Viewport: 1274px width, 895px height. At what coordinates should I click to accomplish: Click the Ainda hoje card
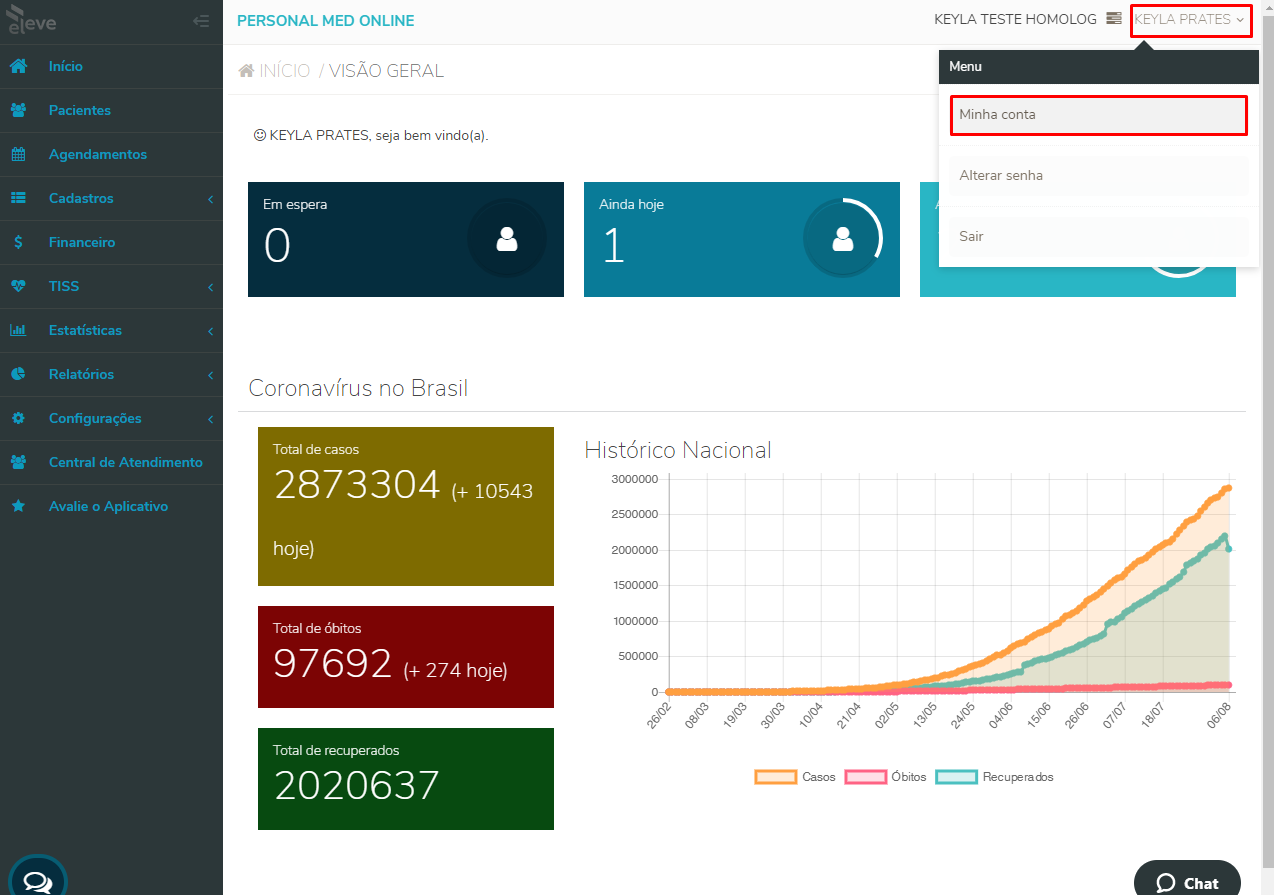(x=742, y=239)
